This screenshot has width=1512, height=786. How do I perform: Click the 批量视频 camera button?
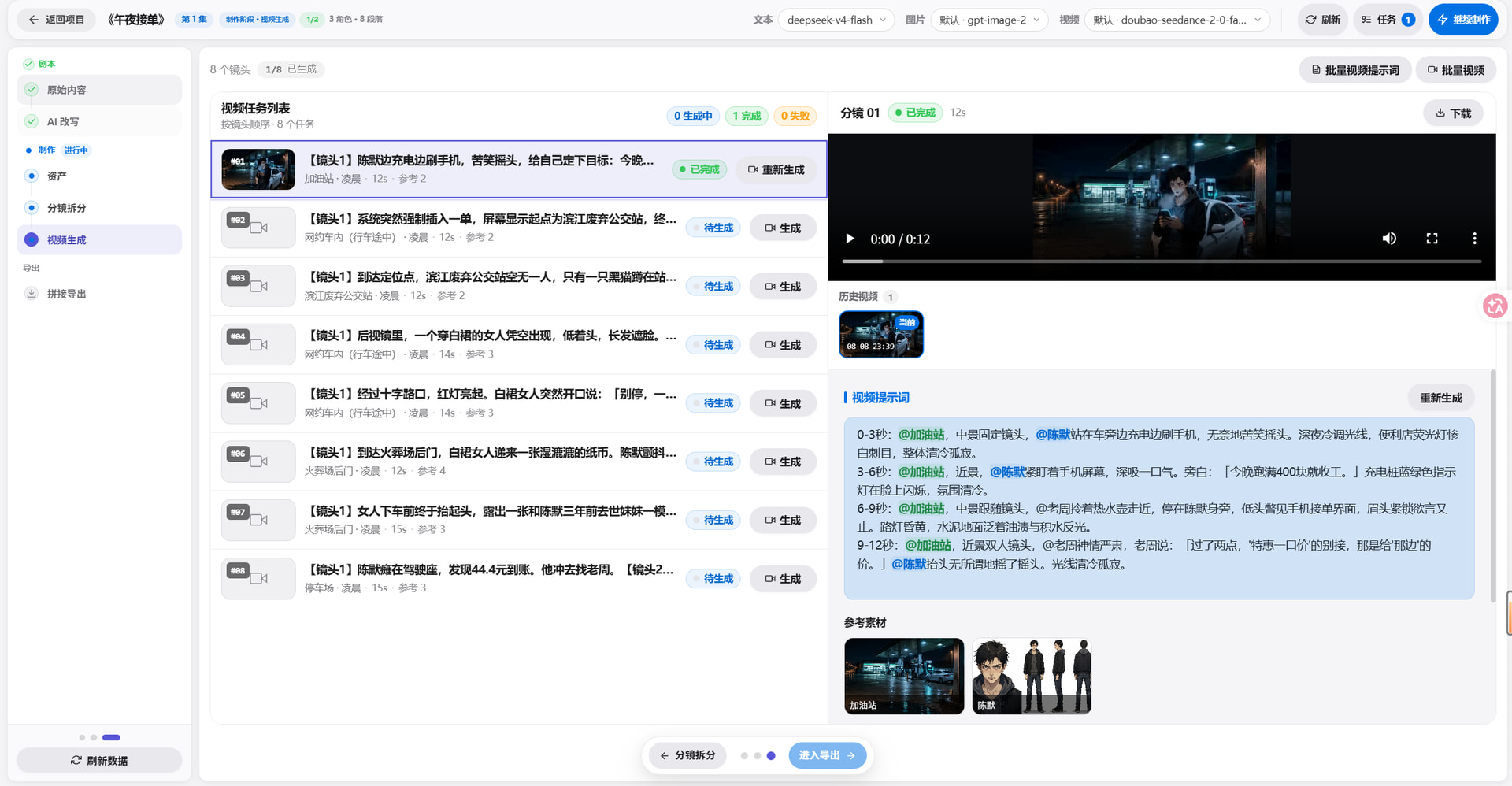tap(1456, 70)
